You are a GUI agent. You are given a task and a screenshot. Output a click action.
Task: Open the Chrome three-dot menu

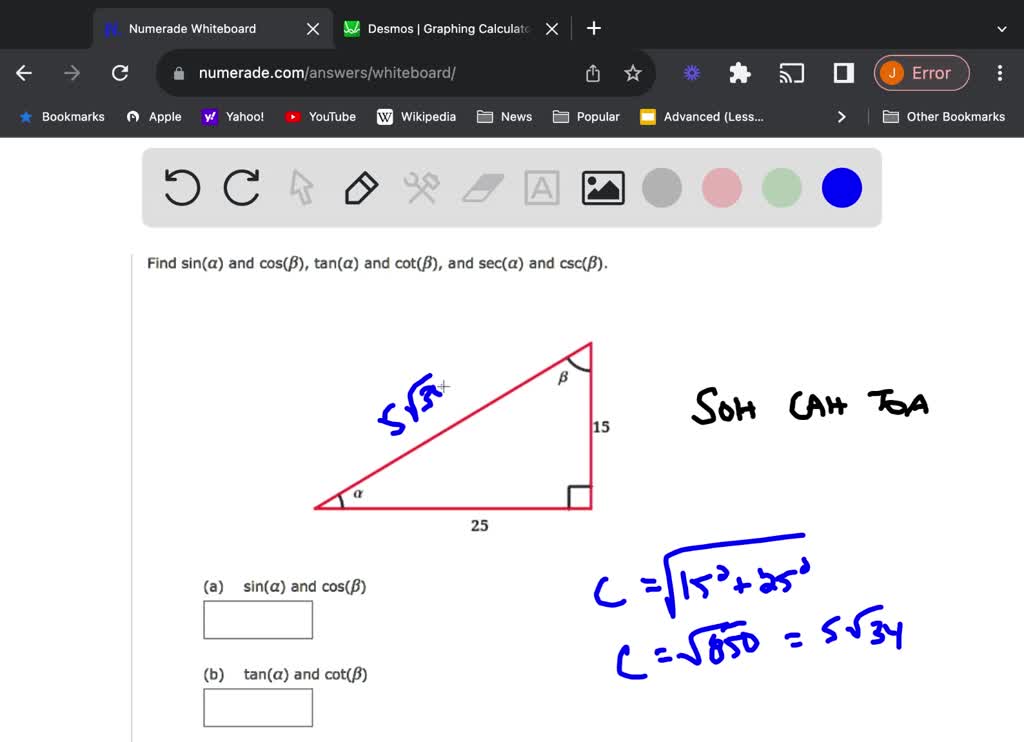[999, 72]
